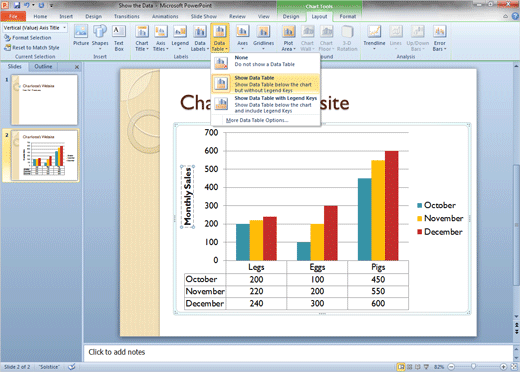
Task: Open Error Bars options
Action: click(x=439, y=38)
